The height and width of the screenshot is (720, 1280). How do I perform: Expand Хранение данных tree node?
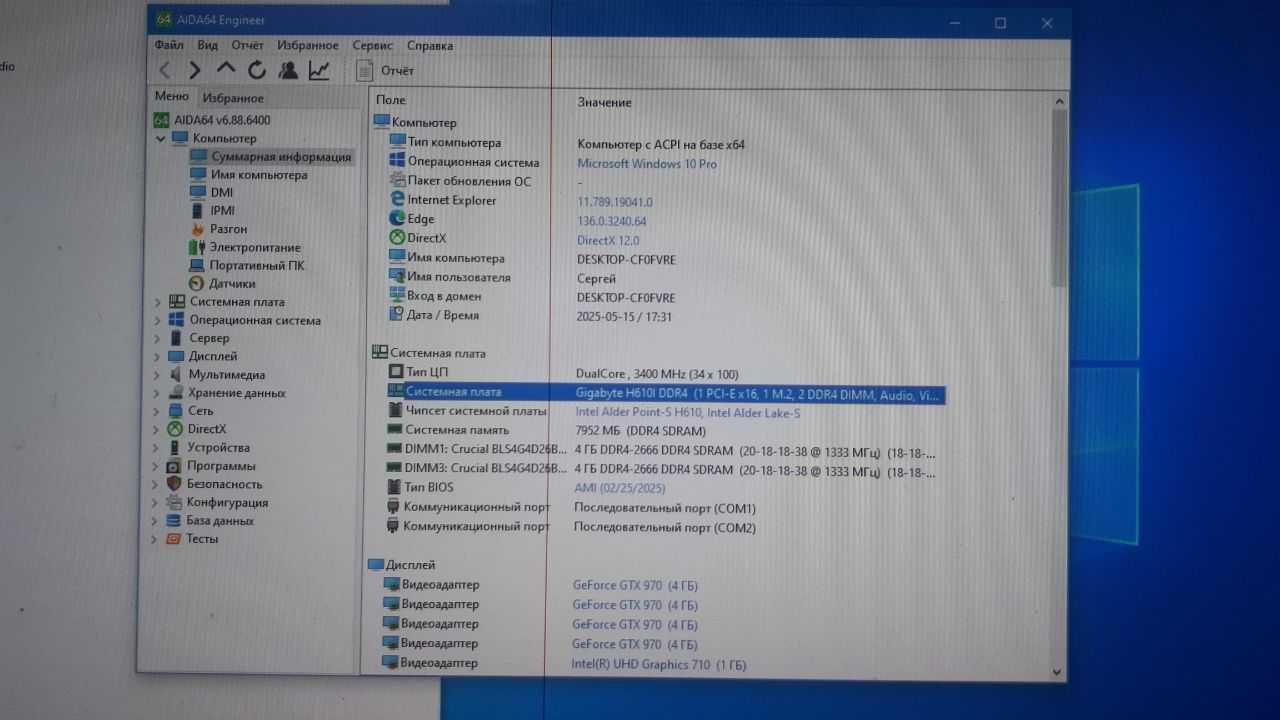(158, 393)
